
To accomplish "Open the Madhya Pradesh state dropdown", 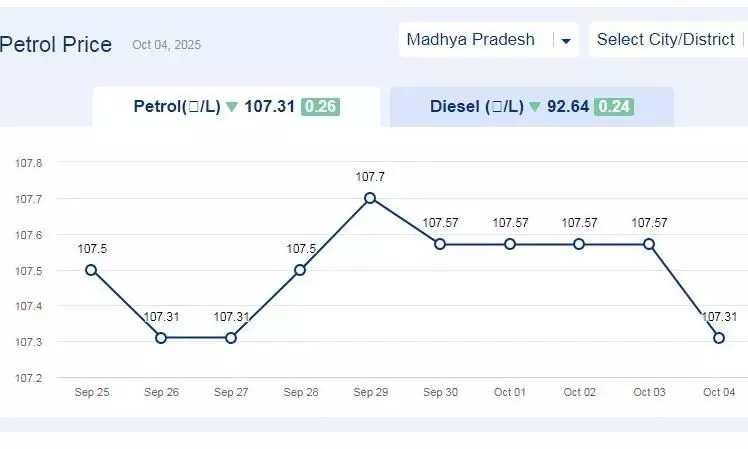I will (x=470, y=40).
